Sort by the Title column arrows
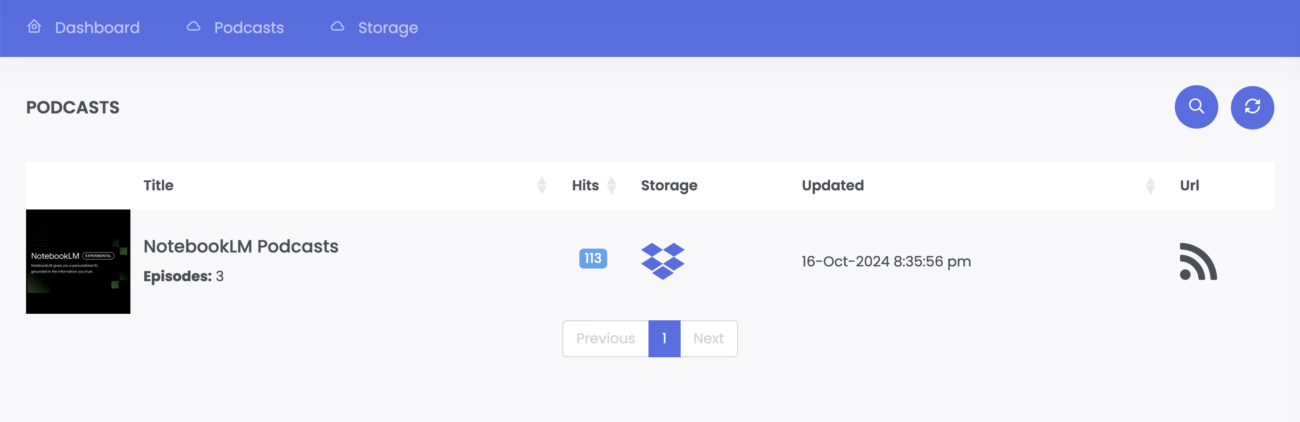The height and width of the screenshot is (422, 1300). coord(542,186)
